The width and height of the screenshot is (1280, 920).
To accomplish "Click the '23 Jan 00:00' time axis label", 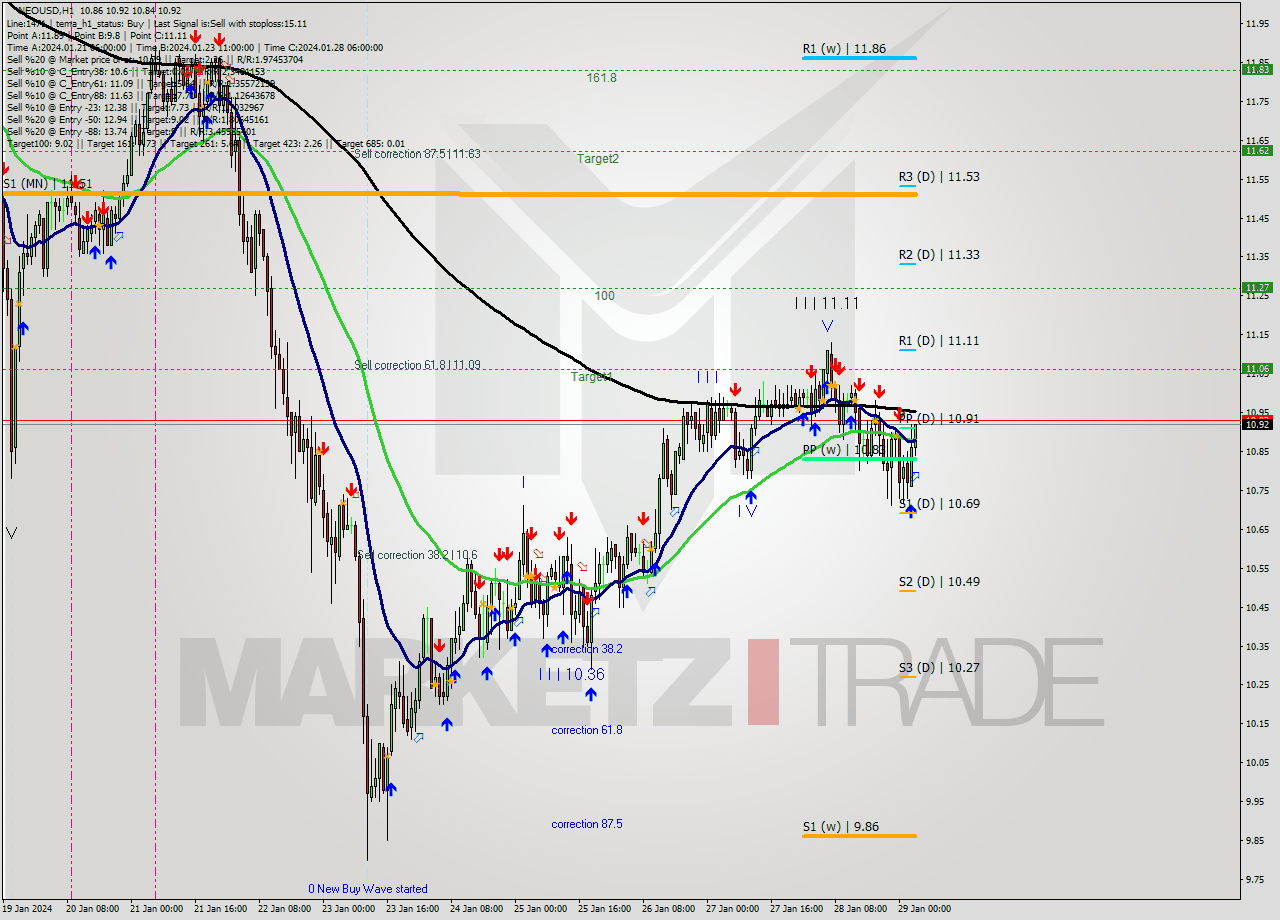I will (x=349, y=909).
